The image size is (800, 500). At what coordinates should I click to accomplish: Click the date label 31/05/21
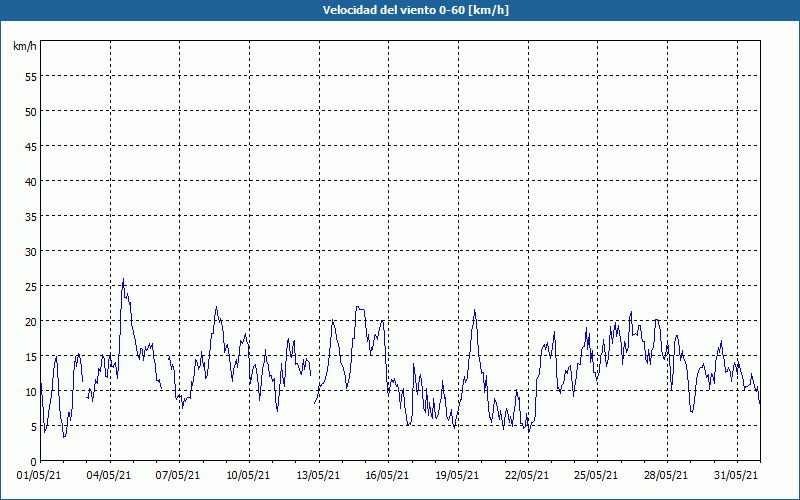[x=736, y=476]
